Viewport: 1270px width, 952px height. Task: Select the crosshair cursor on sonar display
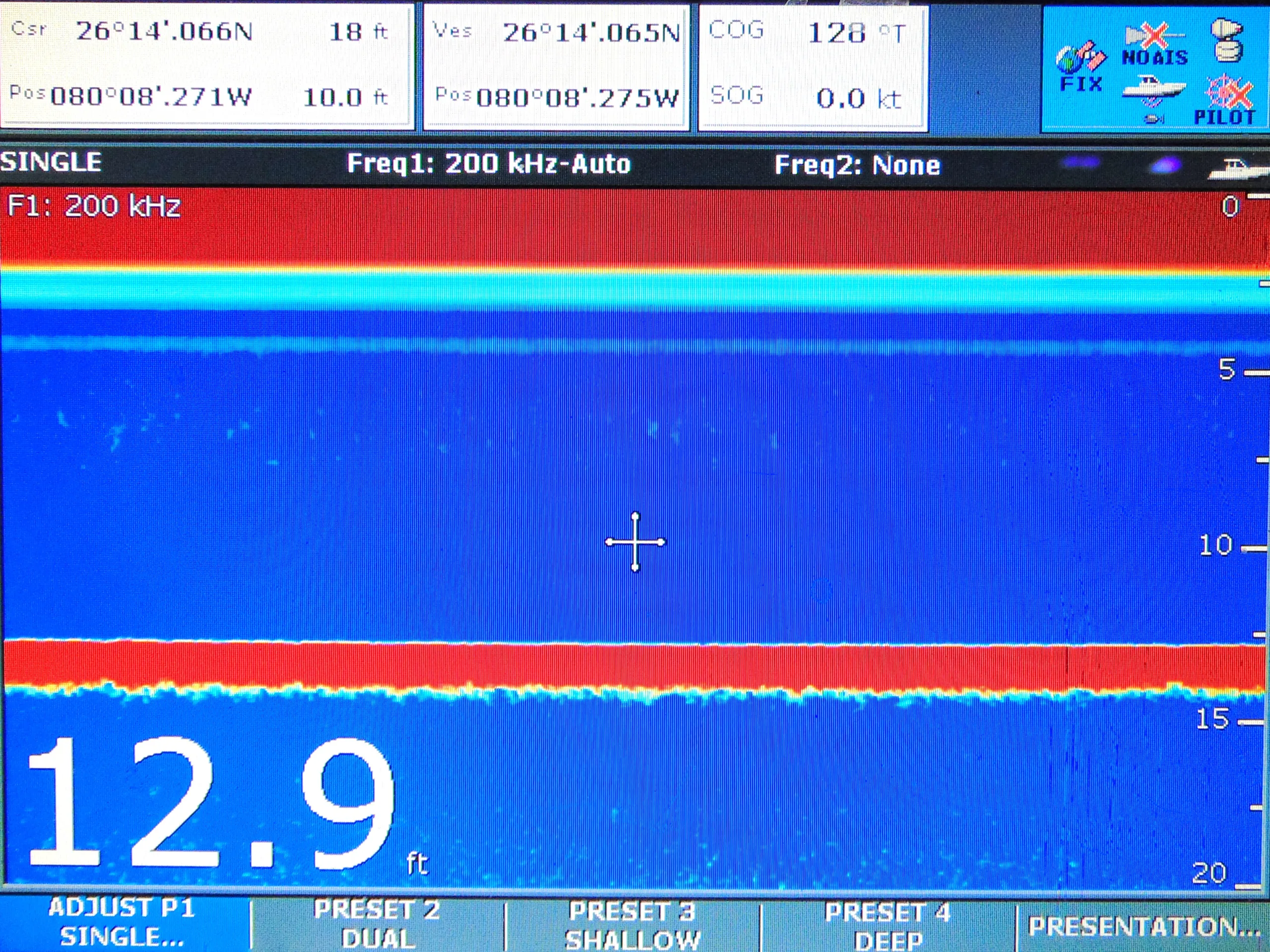point(635,542)
